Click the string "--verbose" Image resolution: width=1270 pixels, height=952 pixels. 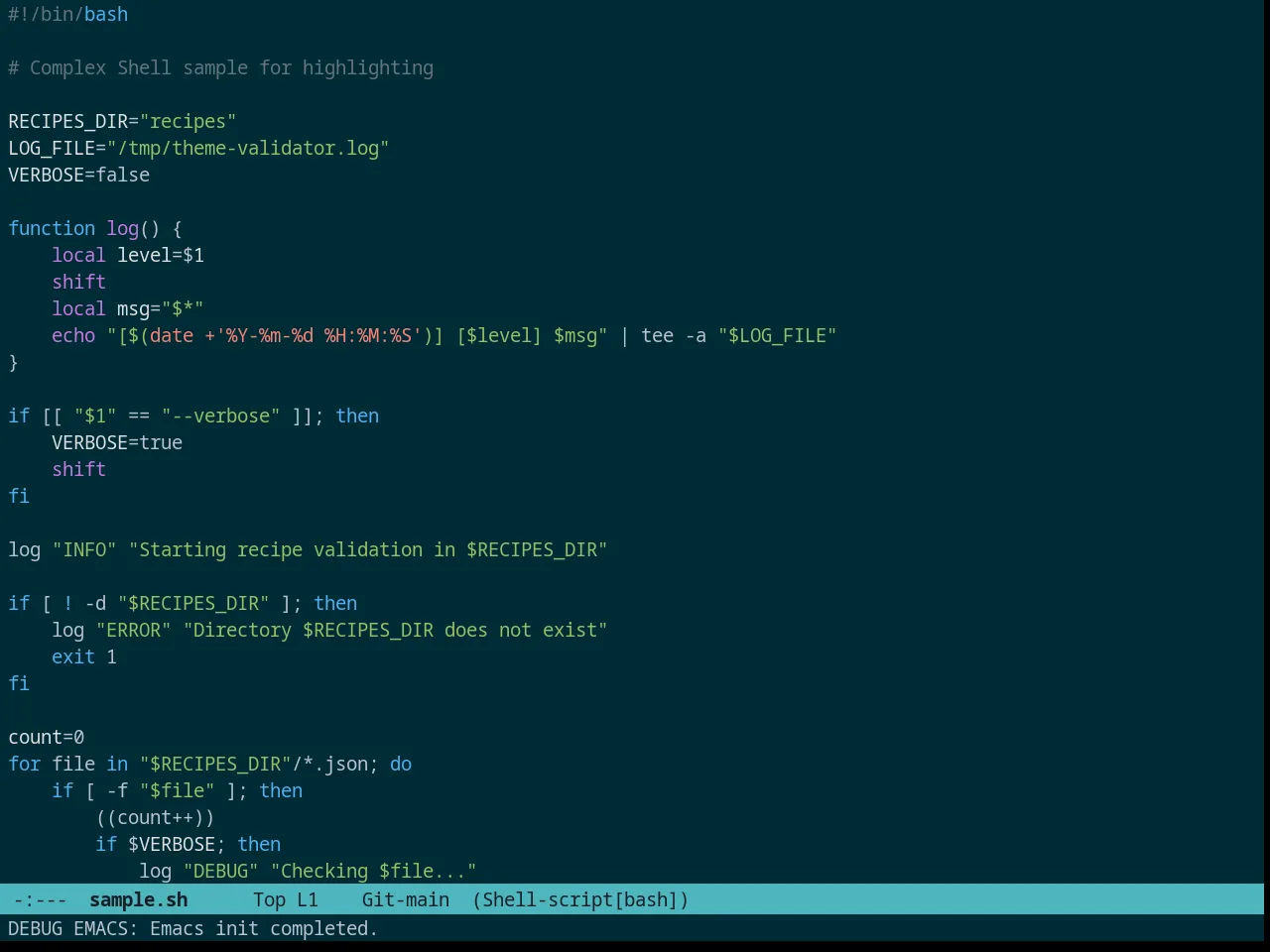point(220,416)
